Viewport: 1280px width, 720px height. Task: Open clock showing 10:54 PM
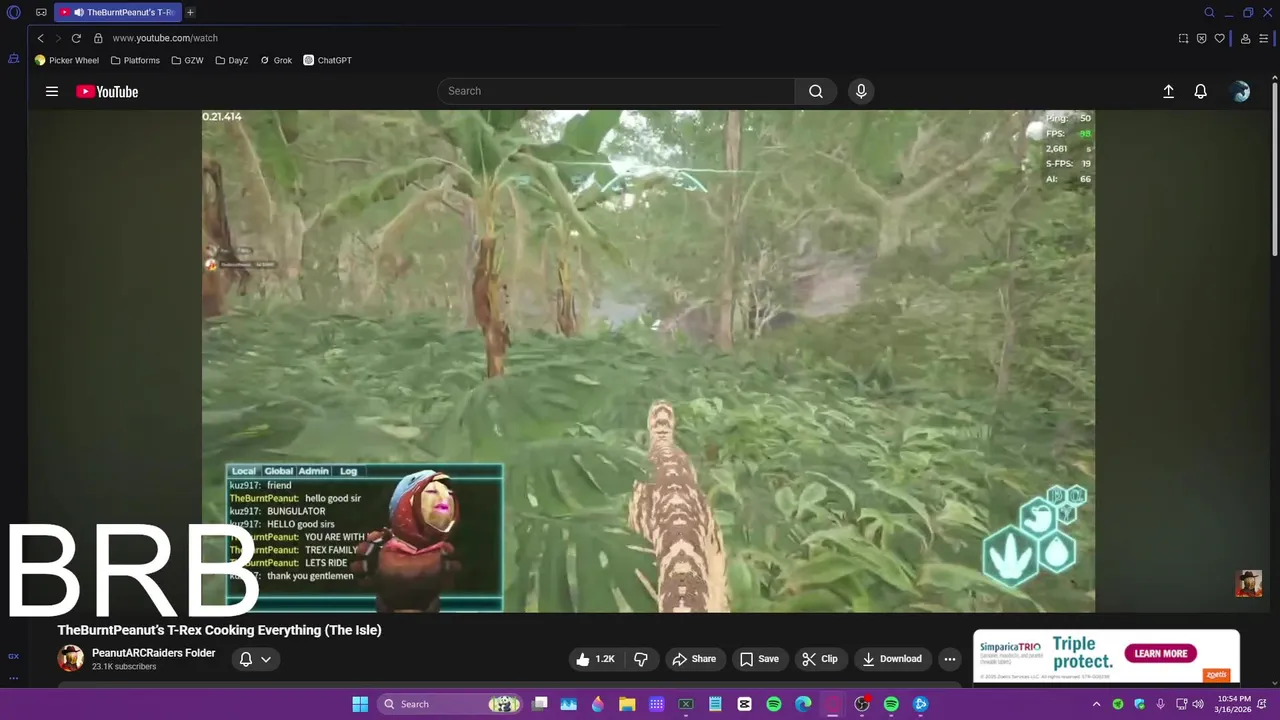click(1234, 704)
